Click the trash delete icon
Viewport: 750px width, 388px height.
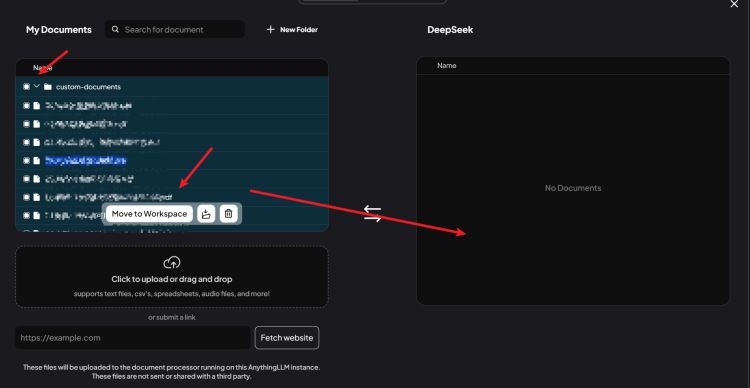point(229,214)
